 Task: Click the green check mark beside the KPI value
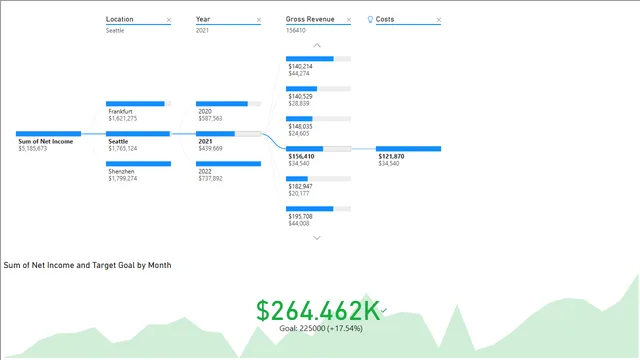point(384,311)
